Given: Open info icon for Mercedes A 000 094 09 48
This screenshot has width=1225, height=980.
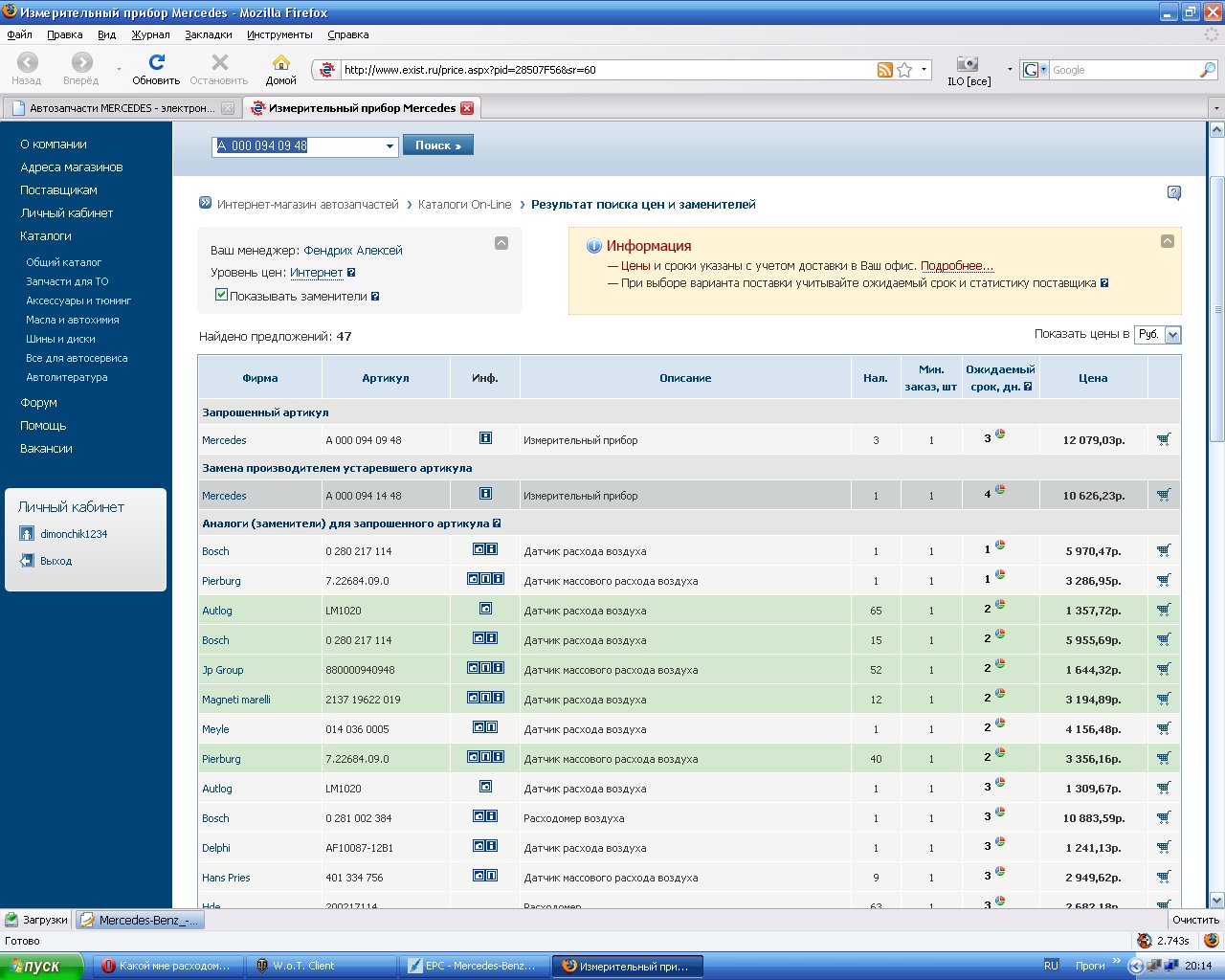Looking at the screenshot, I should click(x=485, y=438).
